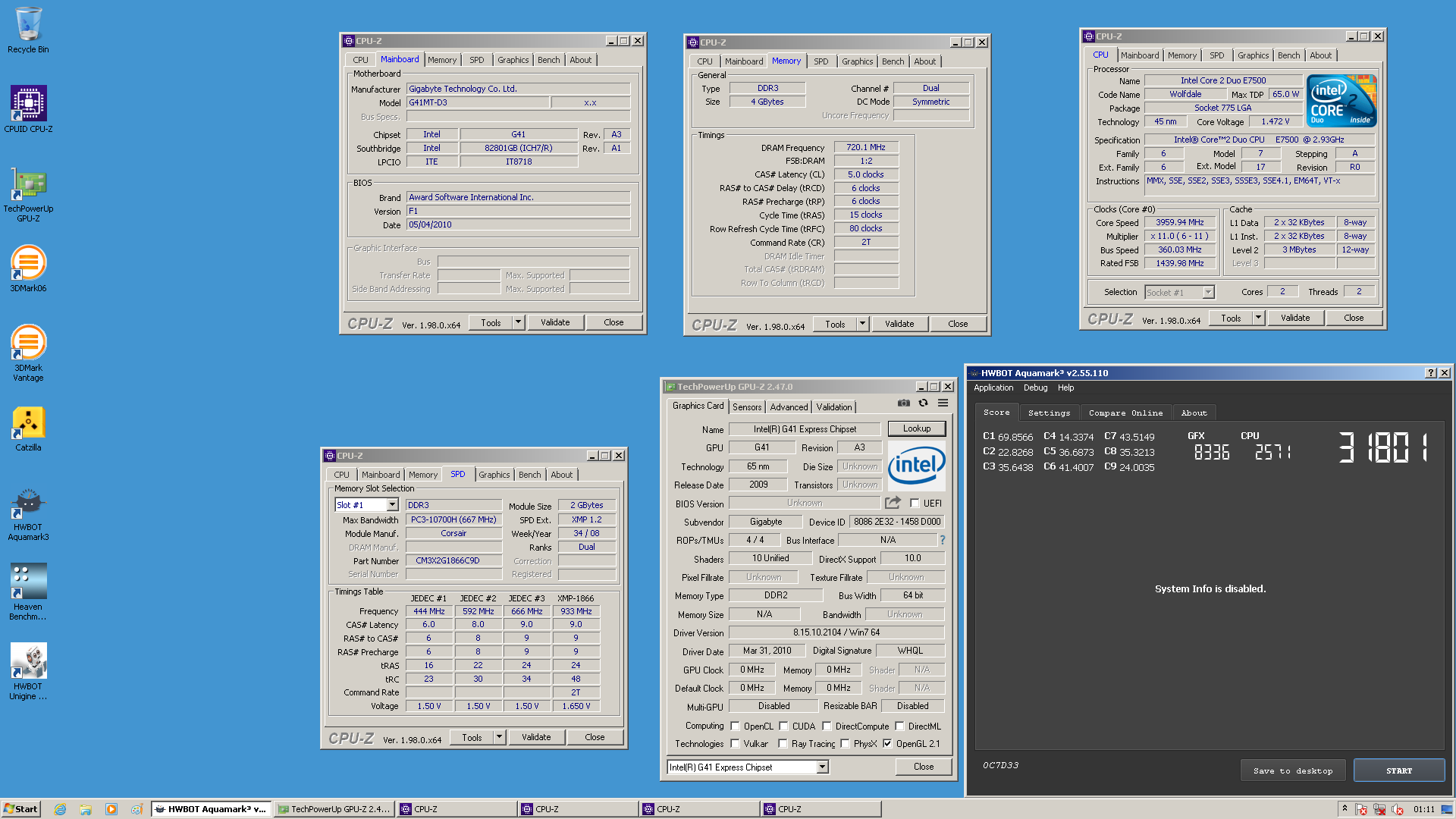Open the media player quick launch icon
The image size is (1456, 819).
pos(111,809)
